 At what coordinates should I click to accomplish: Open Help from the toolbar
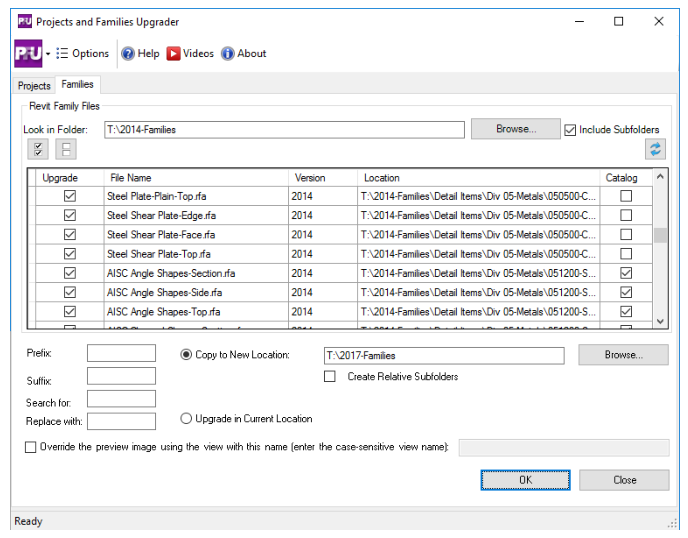point(140,54)
